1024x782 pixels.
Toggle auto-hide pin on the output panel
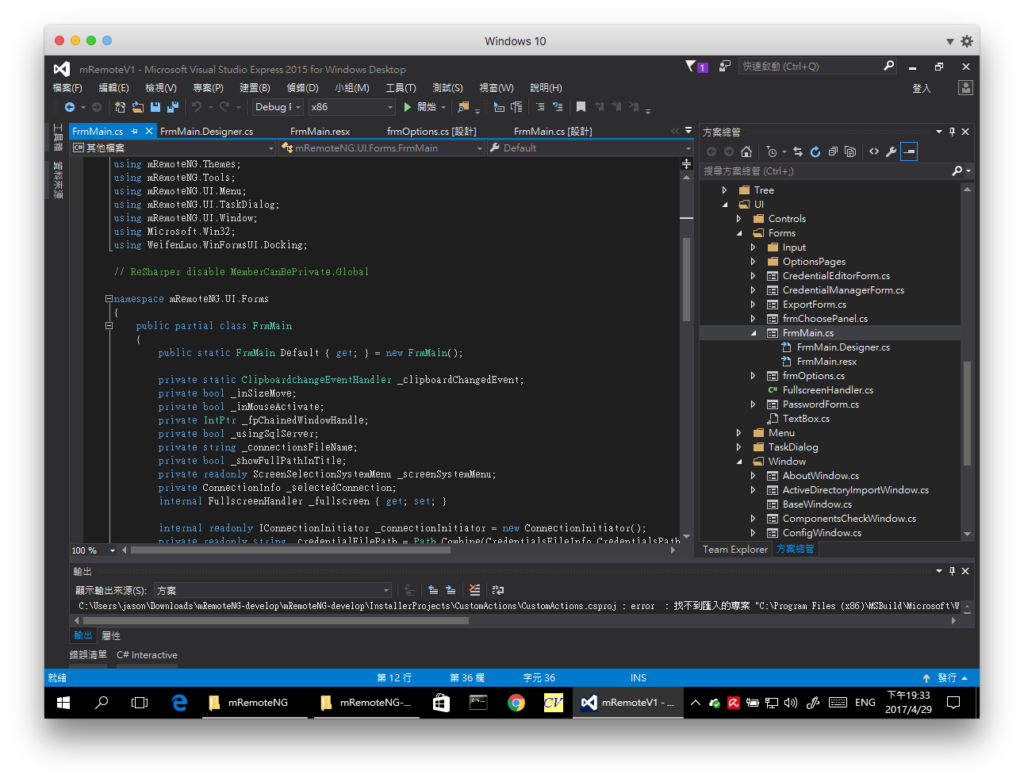[x=952, y=571]
